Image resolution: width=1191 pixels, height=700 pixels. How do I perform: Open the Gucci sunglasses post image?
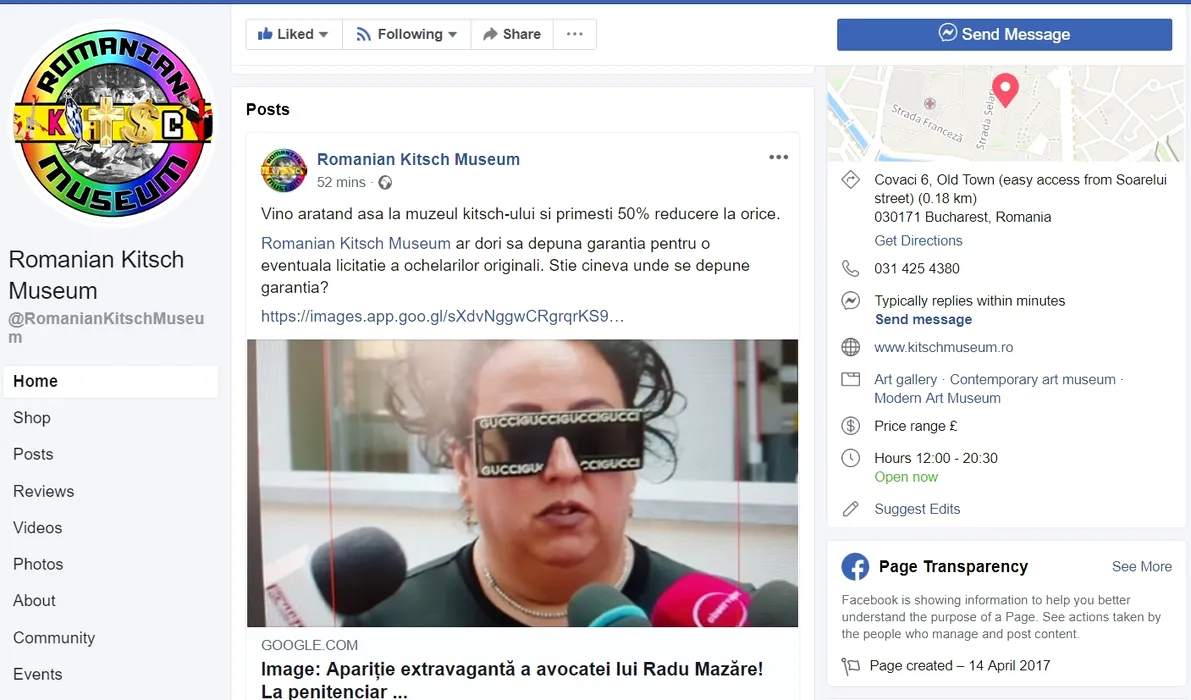tap(522, 483)
